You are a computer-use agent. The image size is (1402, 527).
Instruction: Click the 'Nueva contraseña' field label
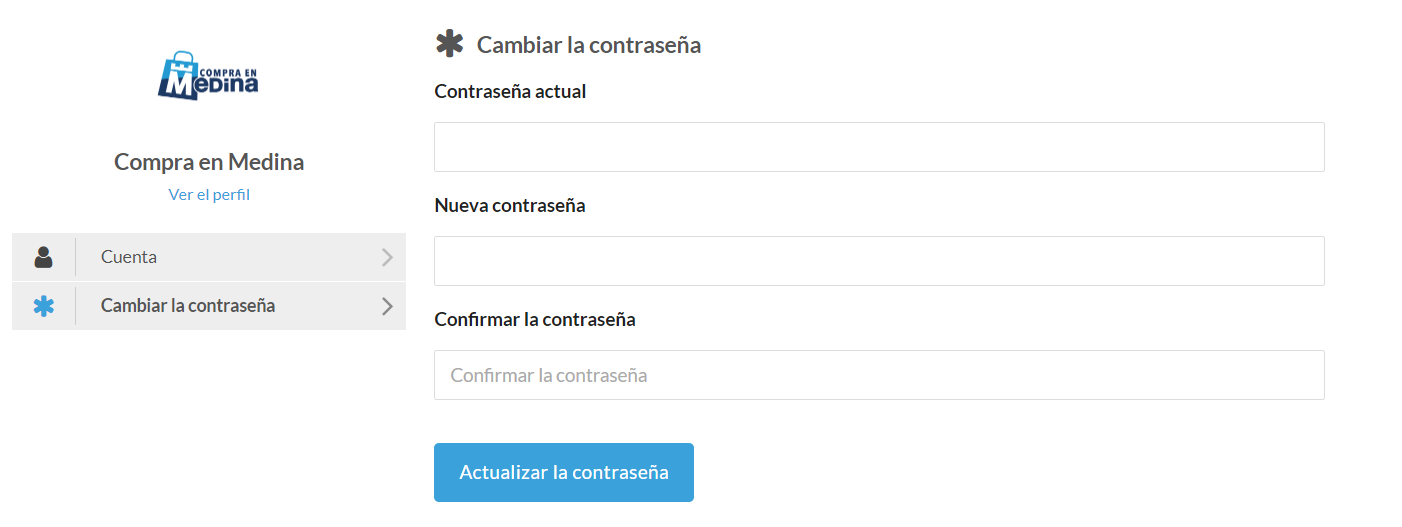point(510,205)
